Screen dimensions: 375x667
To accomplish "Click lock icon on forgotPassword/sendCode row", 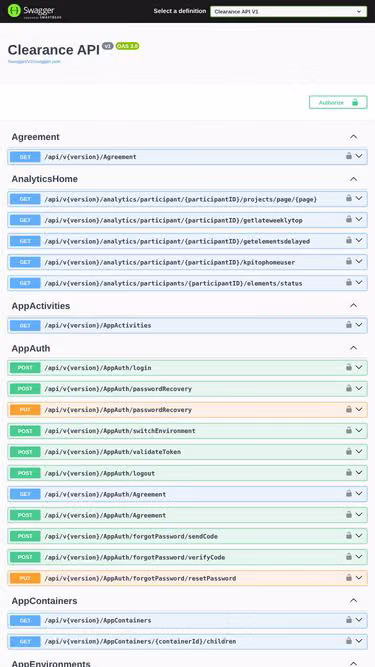I will [349, 536].
